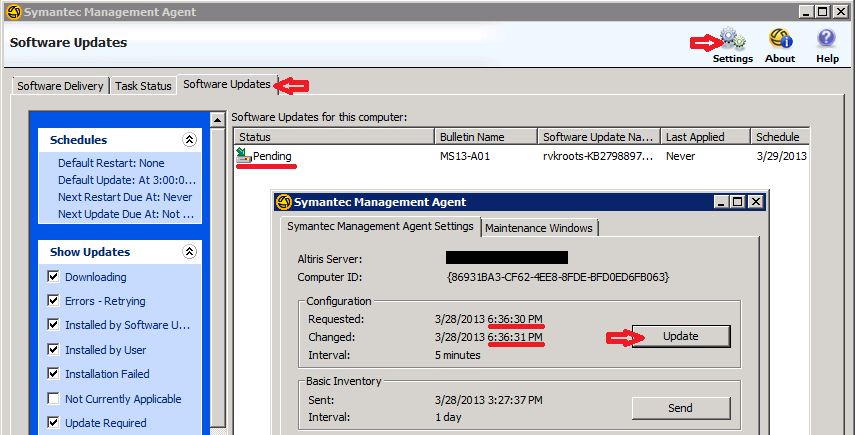Click the Pending status icon in update row
855x435 pixels.
point(243,155)
